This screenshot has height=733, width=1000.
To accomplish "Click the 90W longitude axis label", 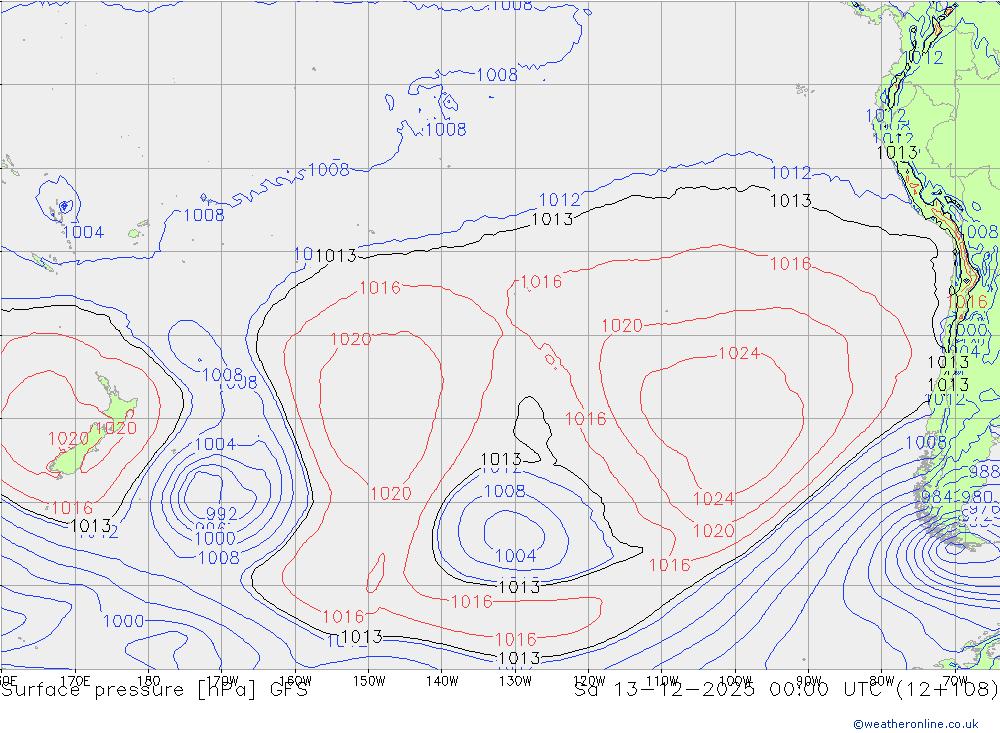I will [809, 681].
